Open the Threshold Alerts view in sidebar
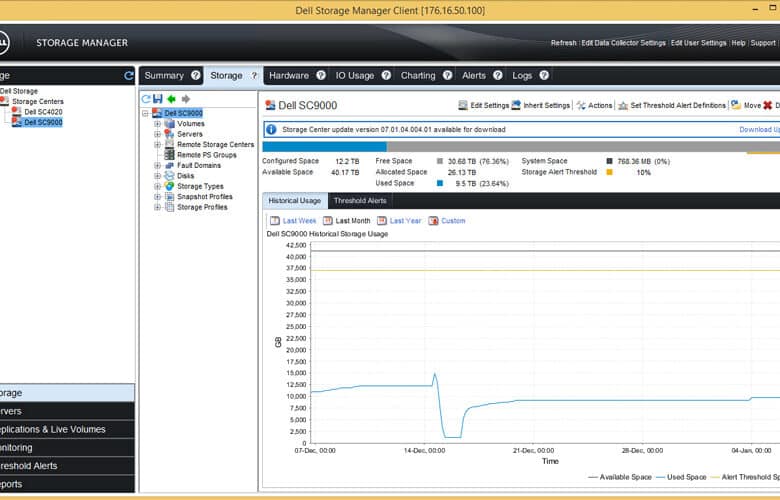The image size is (780, 500). (x=67, y=466)
